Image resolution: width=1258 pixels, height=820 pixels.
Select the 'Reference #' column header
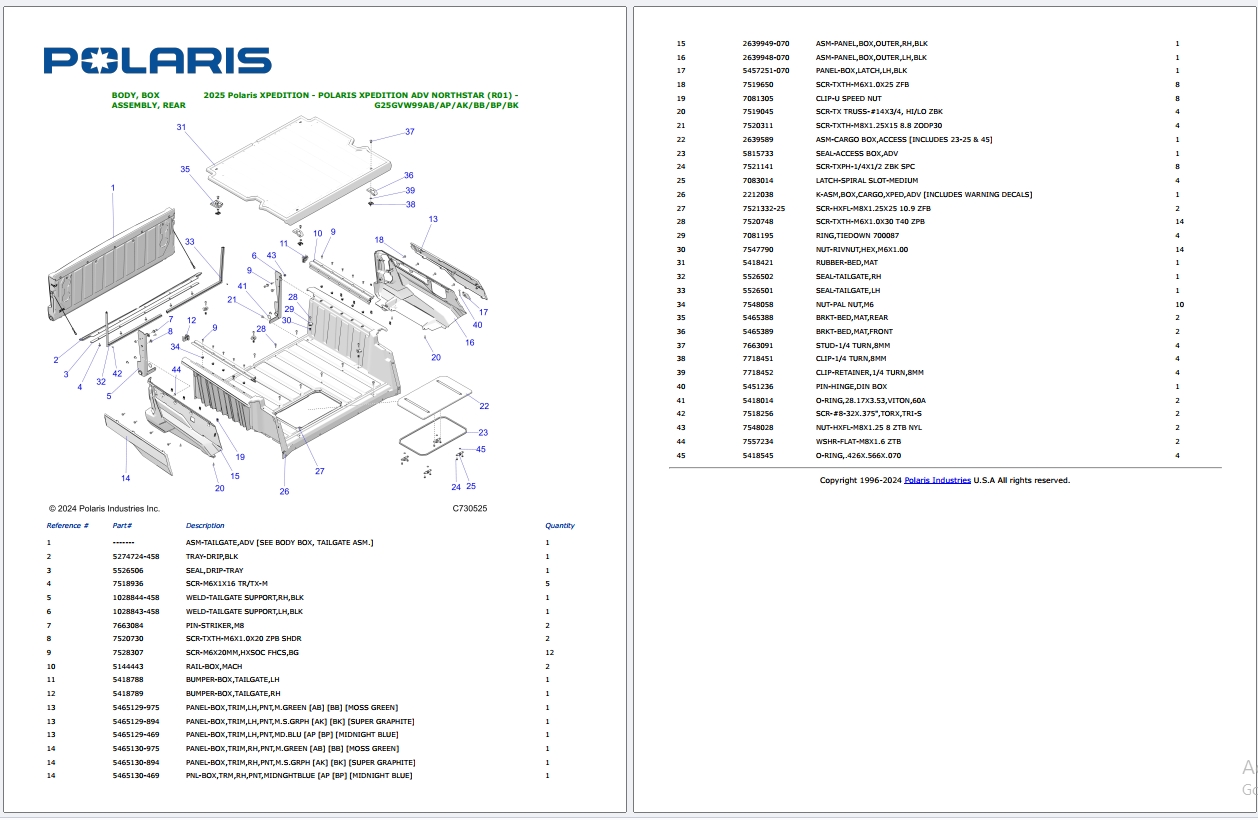pyautogui.click(x=68, y=525)
